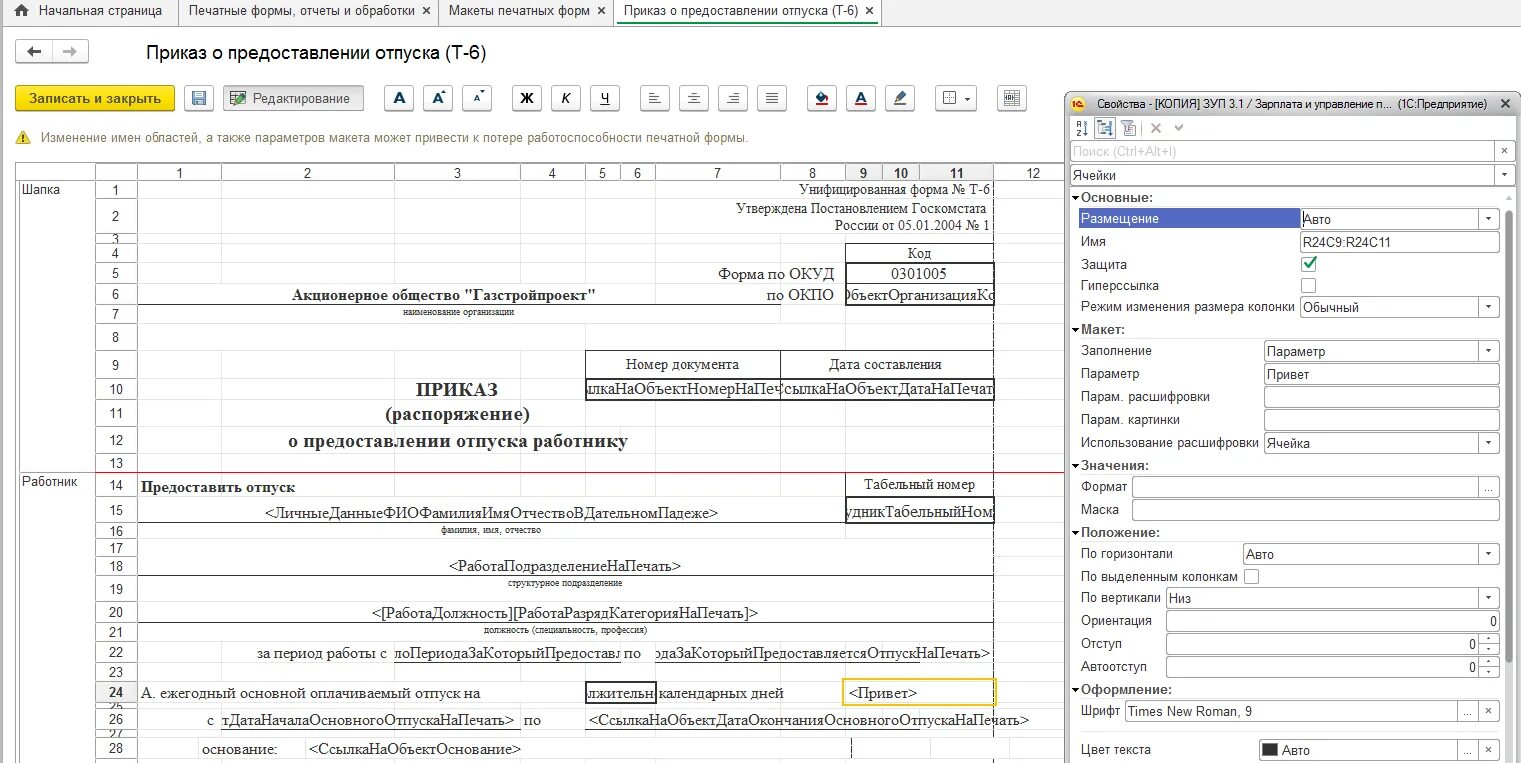Click the confirm checkmark in properties toolbar

1179,128
